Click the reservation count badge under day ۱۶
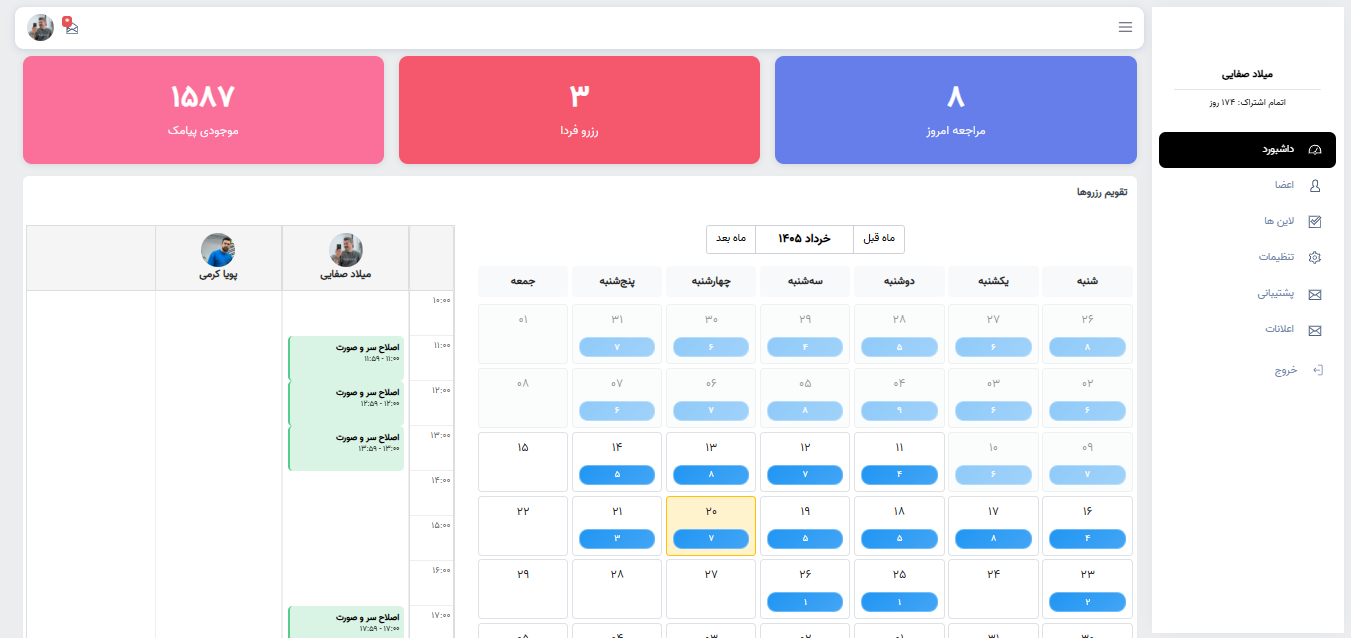The width and height of the screenshot is (1351, 638). (x=1087, y=538)
